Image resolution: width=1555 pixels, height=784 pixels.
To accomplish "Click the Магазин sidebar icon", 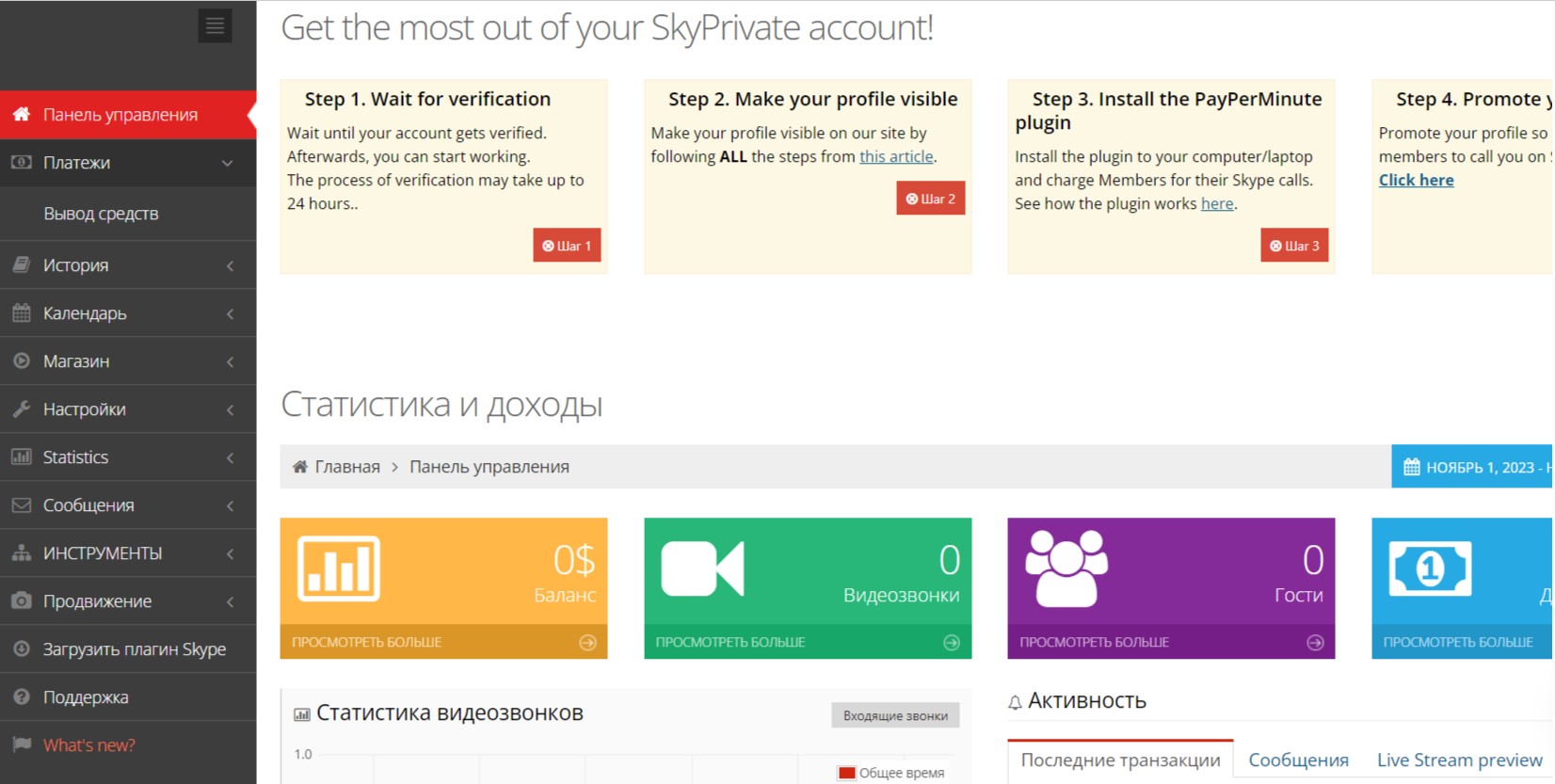I will pyautogui.click(x=22, y=360).
